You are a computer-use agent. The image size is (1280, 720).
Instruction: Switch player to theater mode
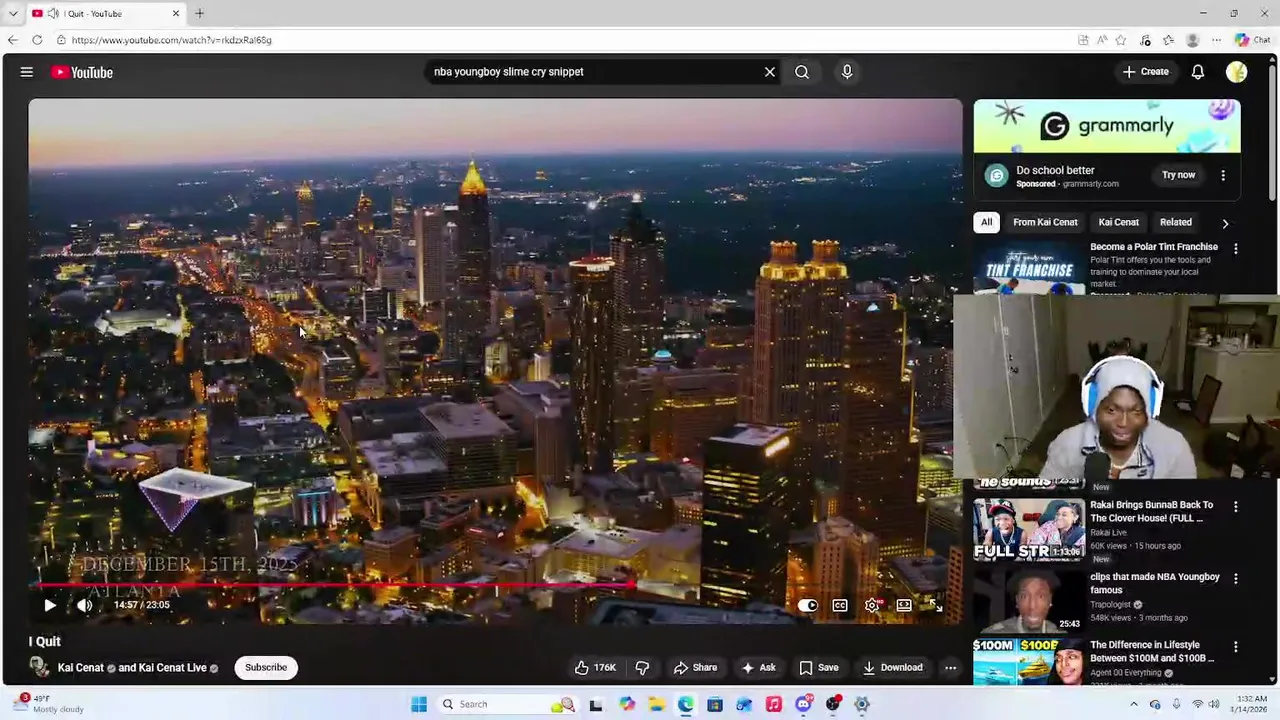click(904, 605)
